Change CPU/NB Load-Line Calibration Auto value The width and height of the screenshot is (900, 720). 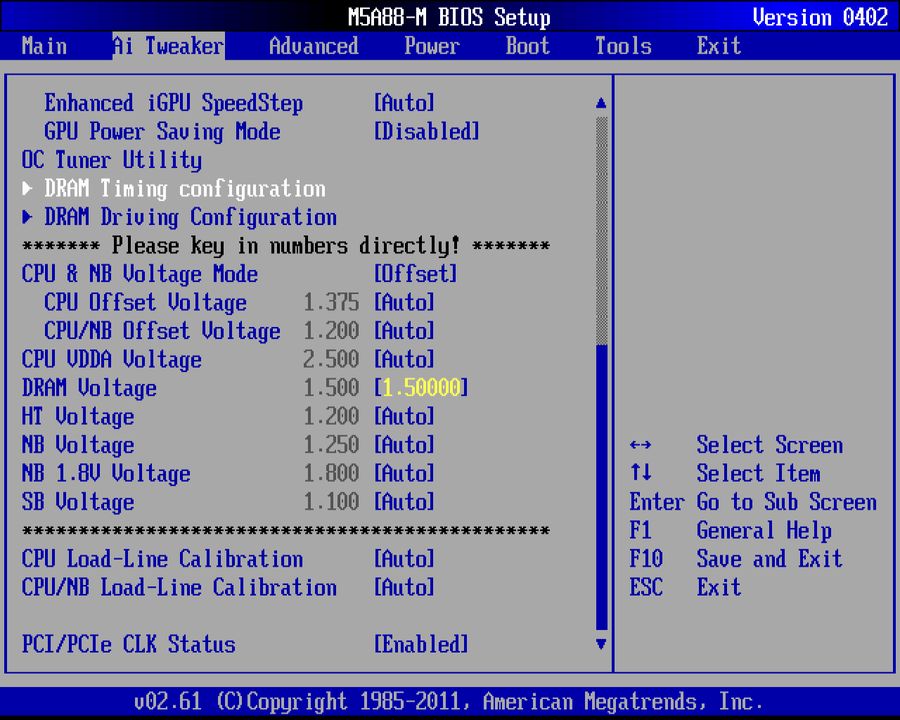[x=404, y=587]
